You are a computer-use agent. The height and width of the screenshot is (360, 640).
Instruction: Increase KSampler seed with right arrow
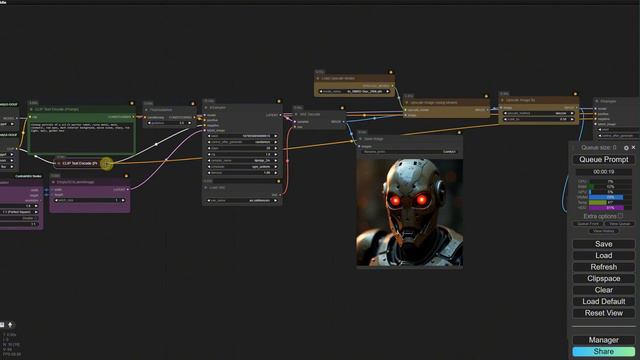click(276, 136)
